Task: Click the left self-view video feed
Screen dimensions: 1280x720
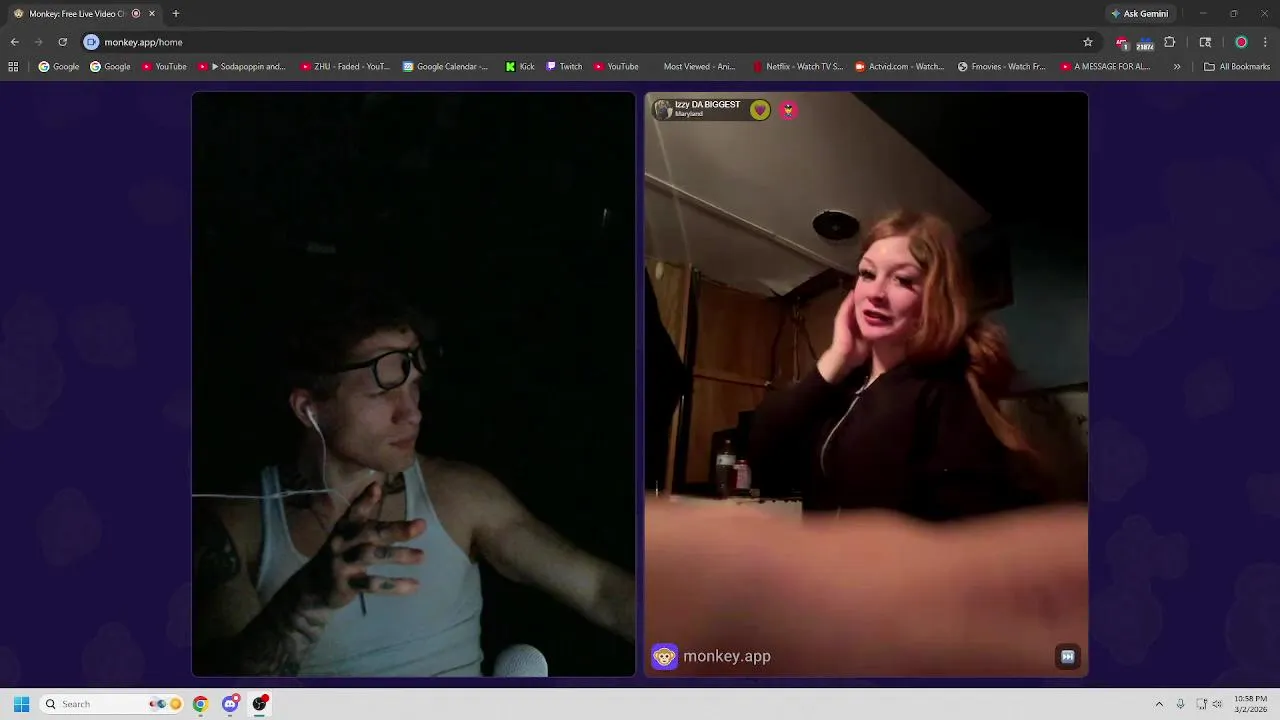Action: (413, 384)
